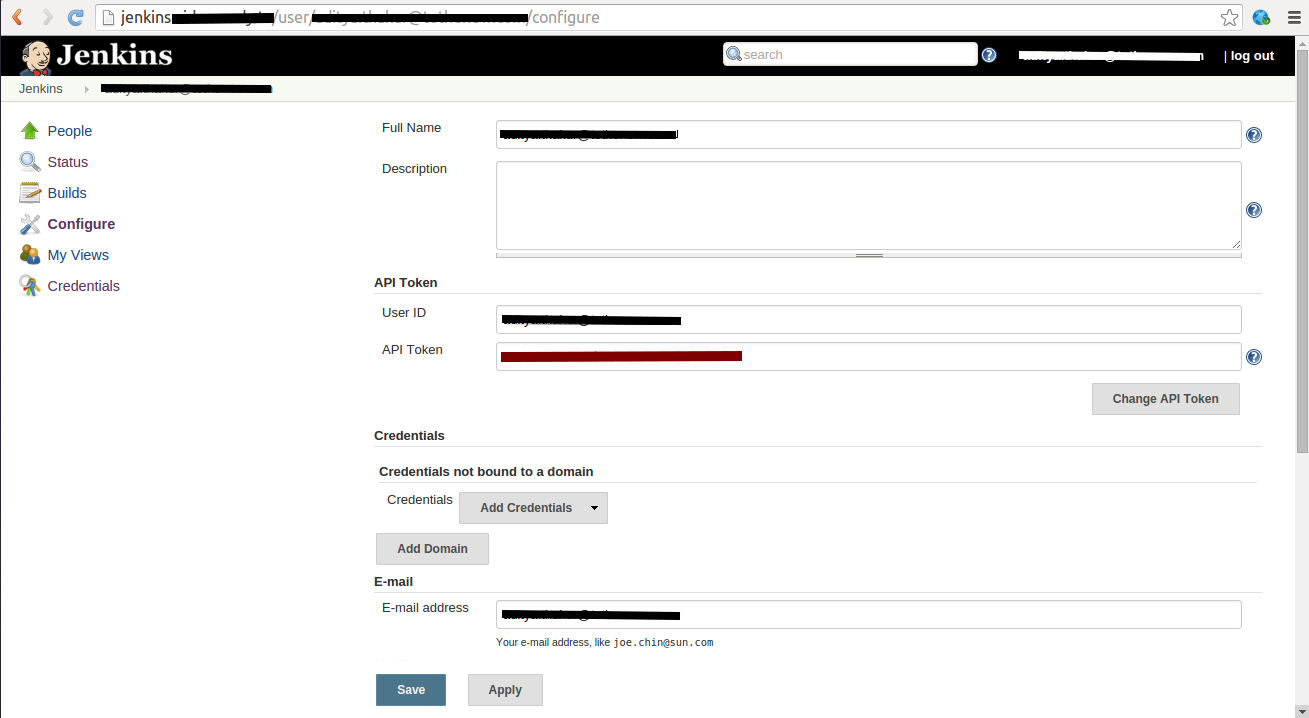Click the Jenkins header title
This screenshot has height=718, width=1309.
point(114,55)
